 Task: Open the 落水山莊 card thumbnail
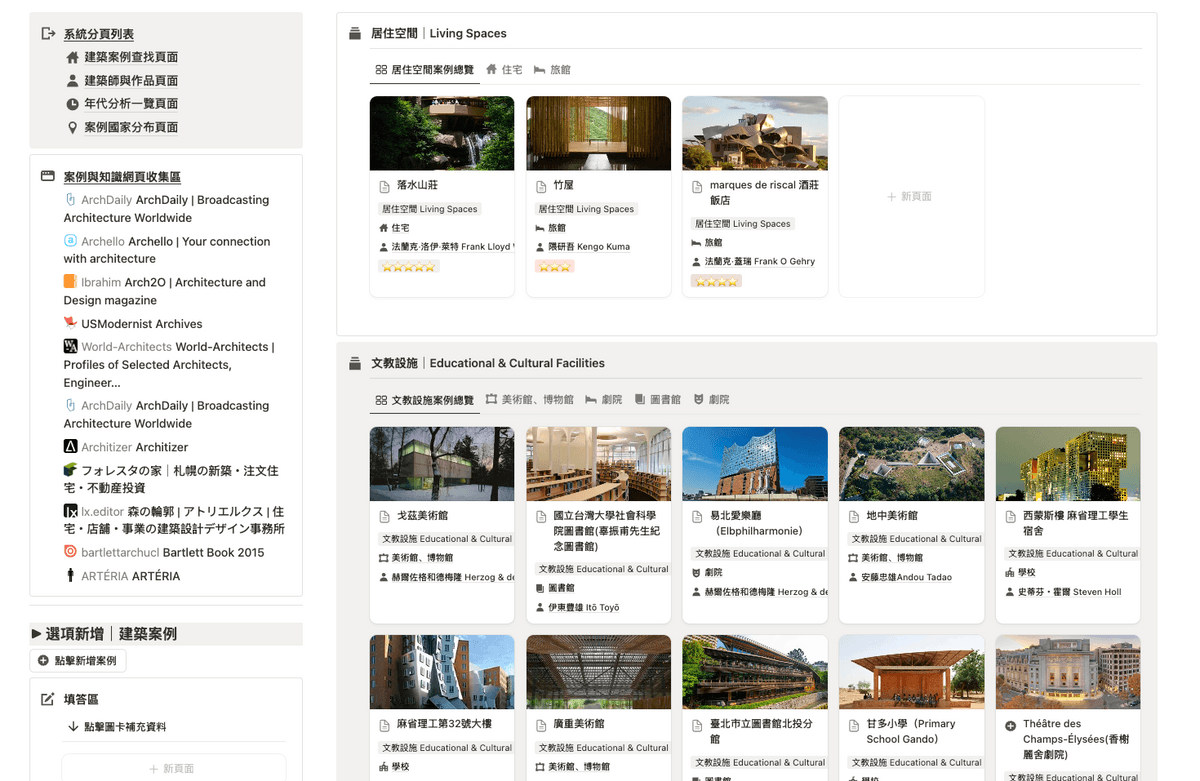click(442, 133)
